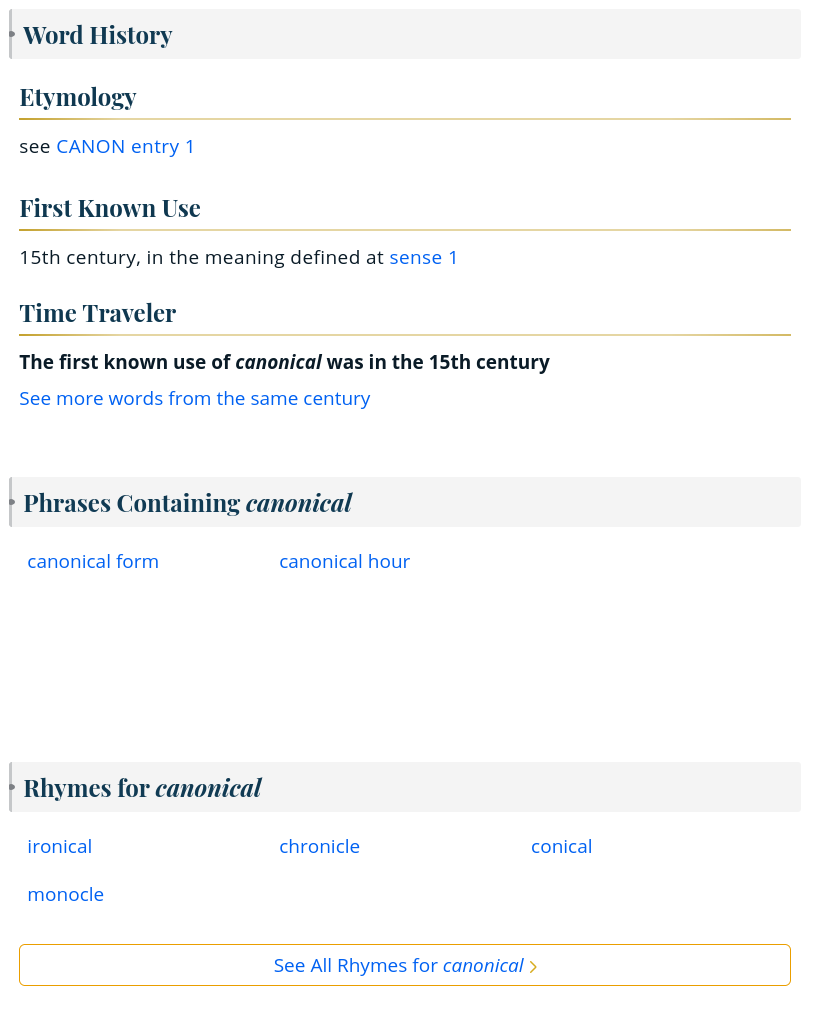Open the rhyme word chronicle
The image size is (834, 1028).
pyautogui.click(x=320, y=847)
